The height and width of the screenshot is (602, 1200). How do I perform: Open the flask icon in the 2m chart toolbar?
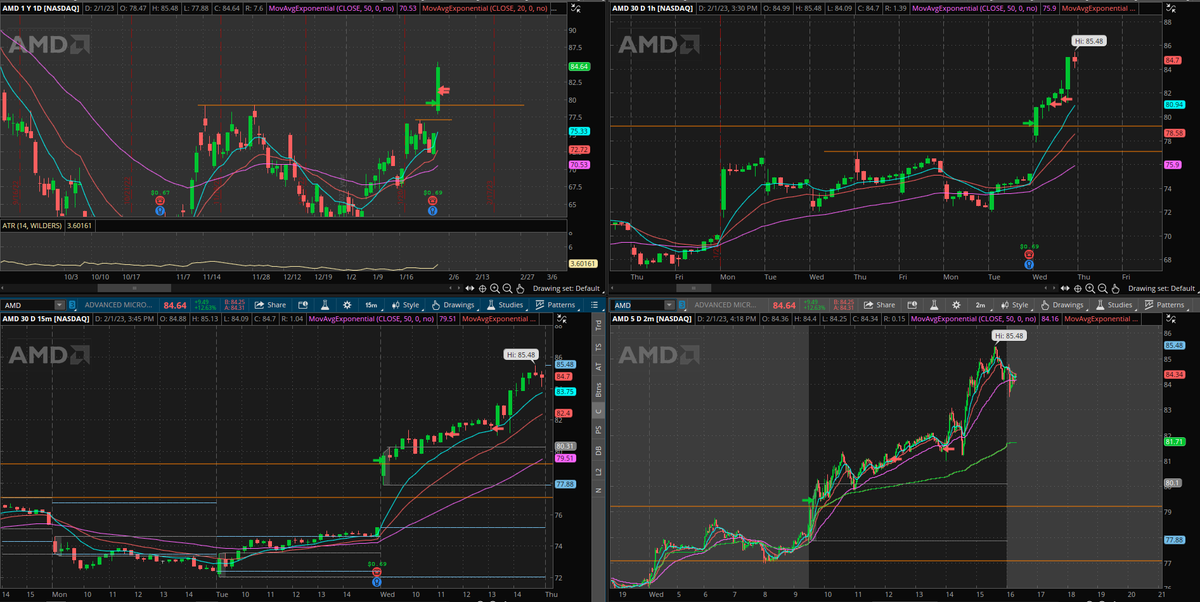[934, 305]
